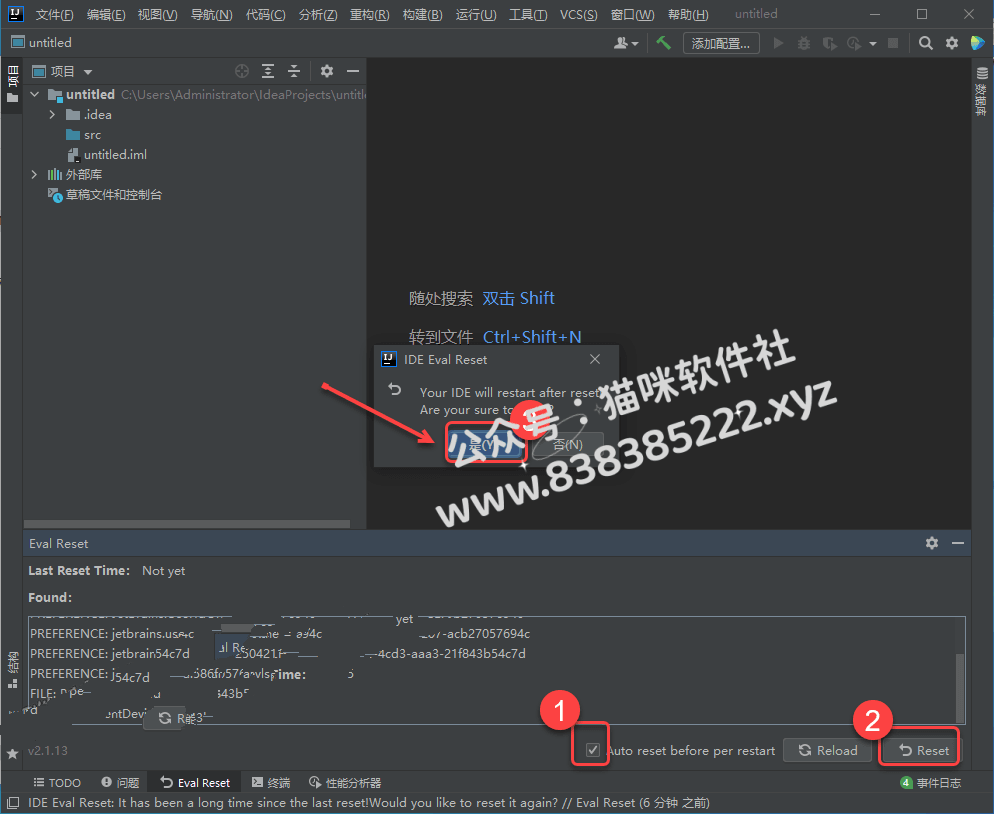Click the Search Everywhere magnifier icon
994x814 pixels.
pos(926,42)
